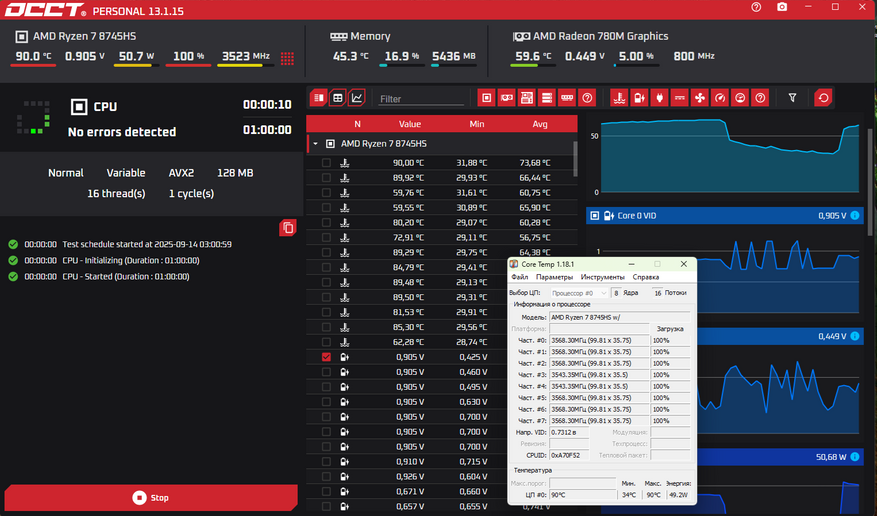The width and height of the screenshot is (877, 516).
Task: Toggle the current sensor type icon
Action: pos(680,98)
